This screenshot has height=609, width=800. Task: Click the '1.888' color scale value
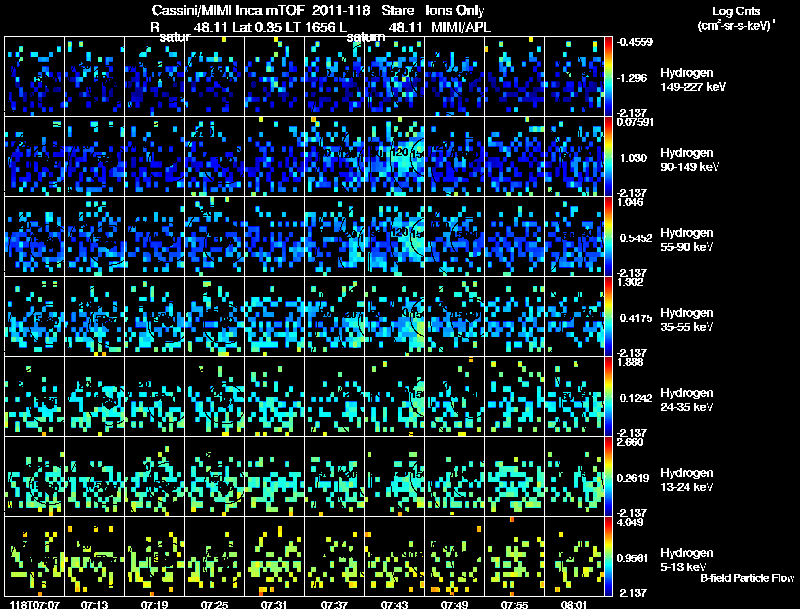pos(630,362)
